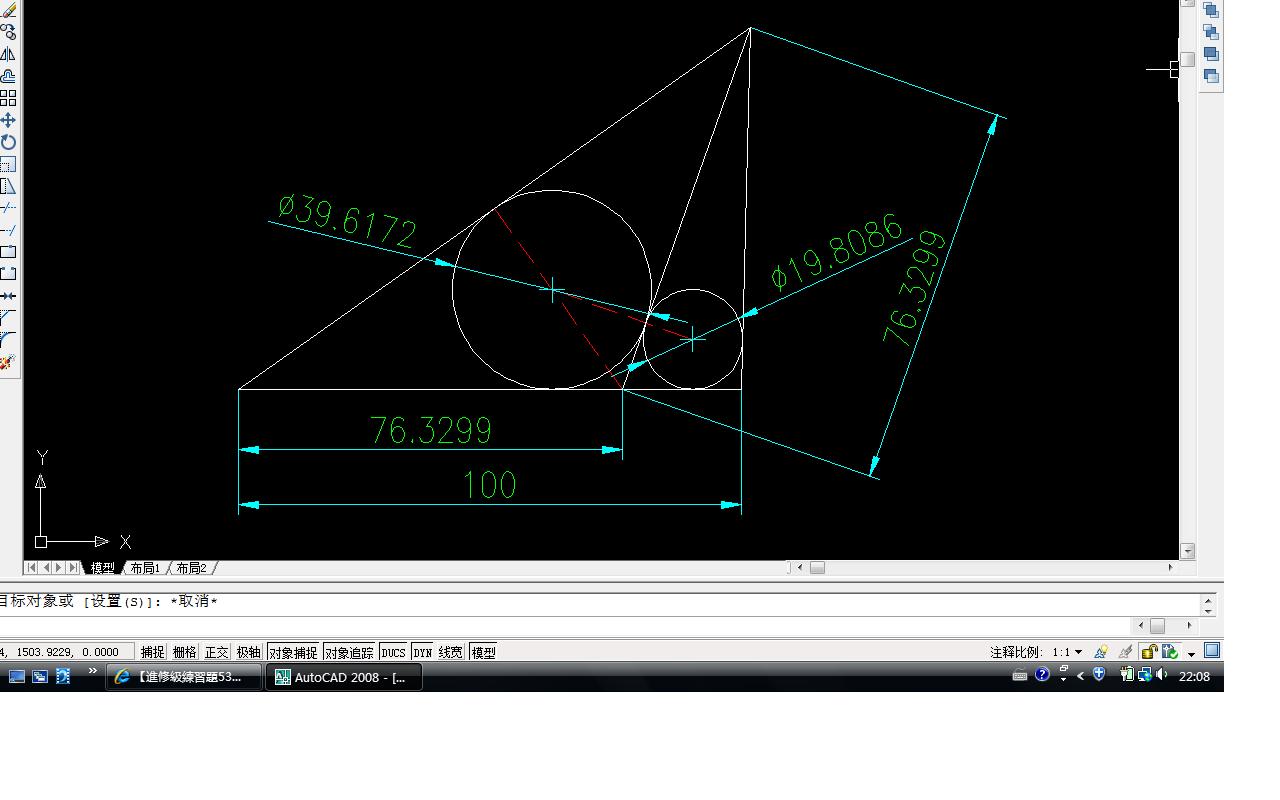Select the Break tool
Image resolution: width=1280 pixels, height=800 pixels.
click(8, 274)
